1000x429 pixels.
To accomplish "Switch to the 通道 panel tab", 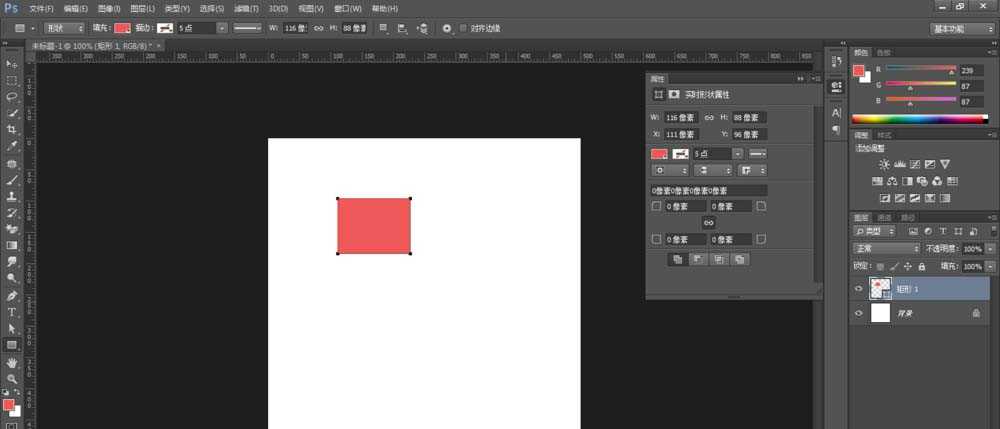I will coord(884,217).
